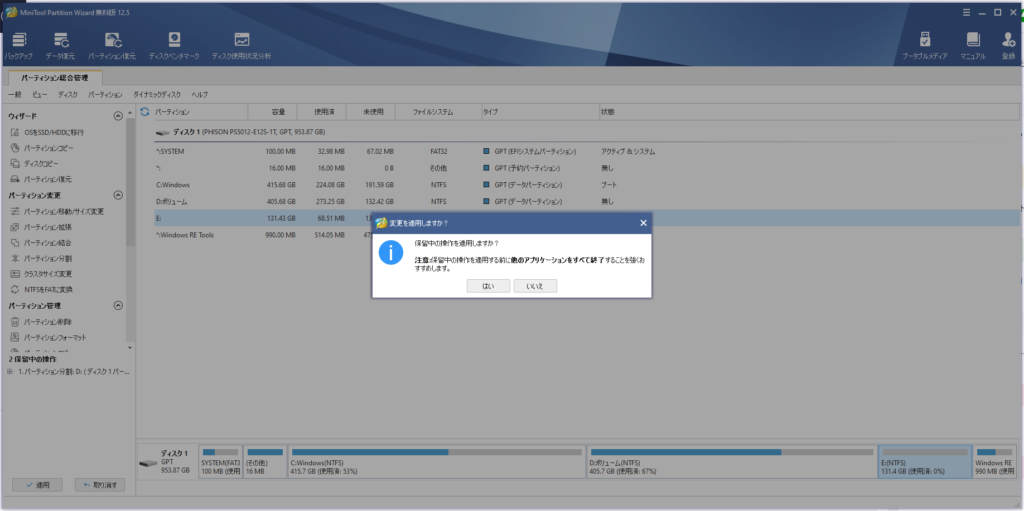
Task: Choose パーティション拡張 operation
Action: point(40,227)
